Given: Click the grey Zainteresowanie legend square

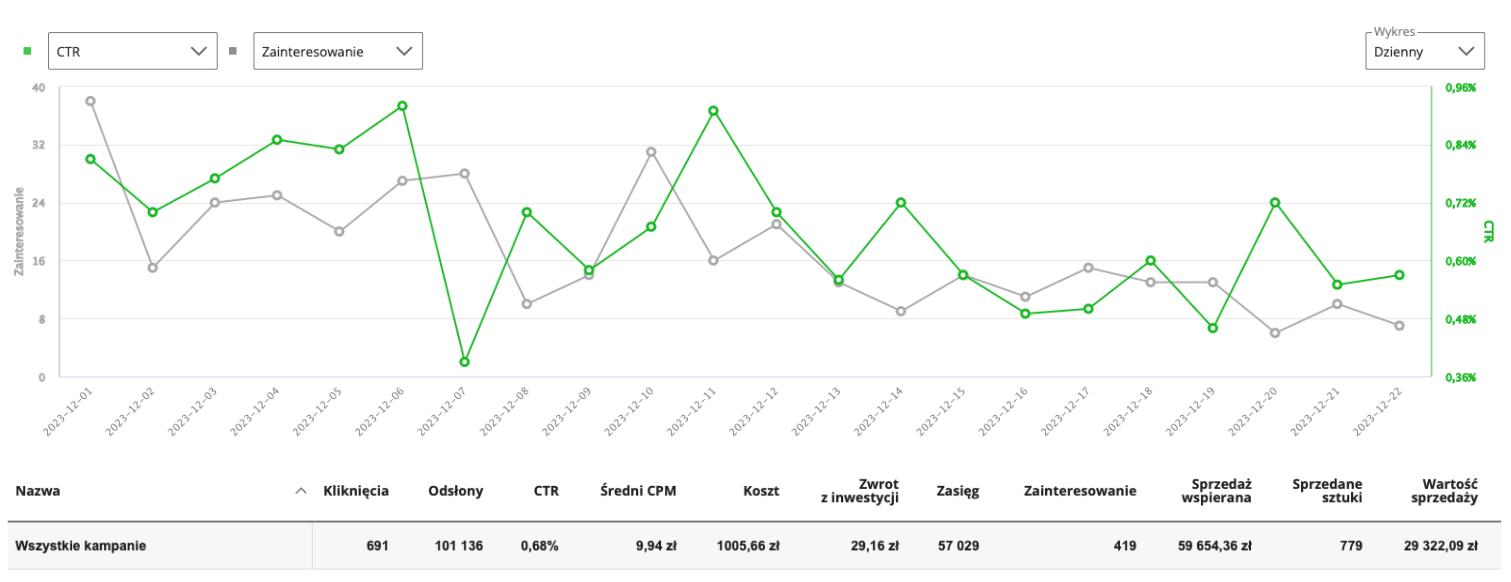Looking at the screenshot, I should 233,50.
